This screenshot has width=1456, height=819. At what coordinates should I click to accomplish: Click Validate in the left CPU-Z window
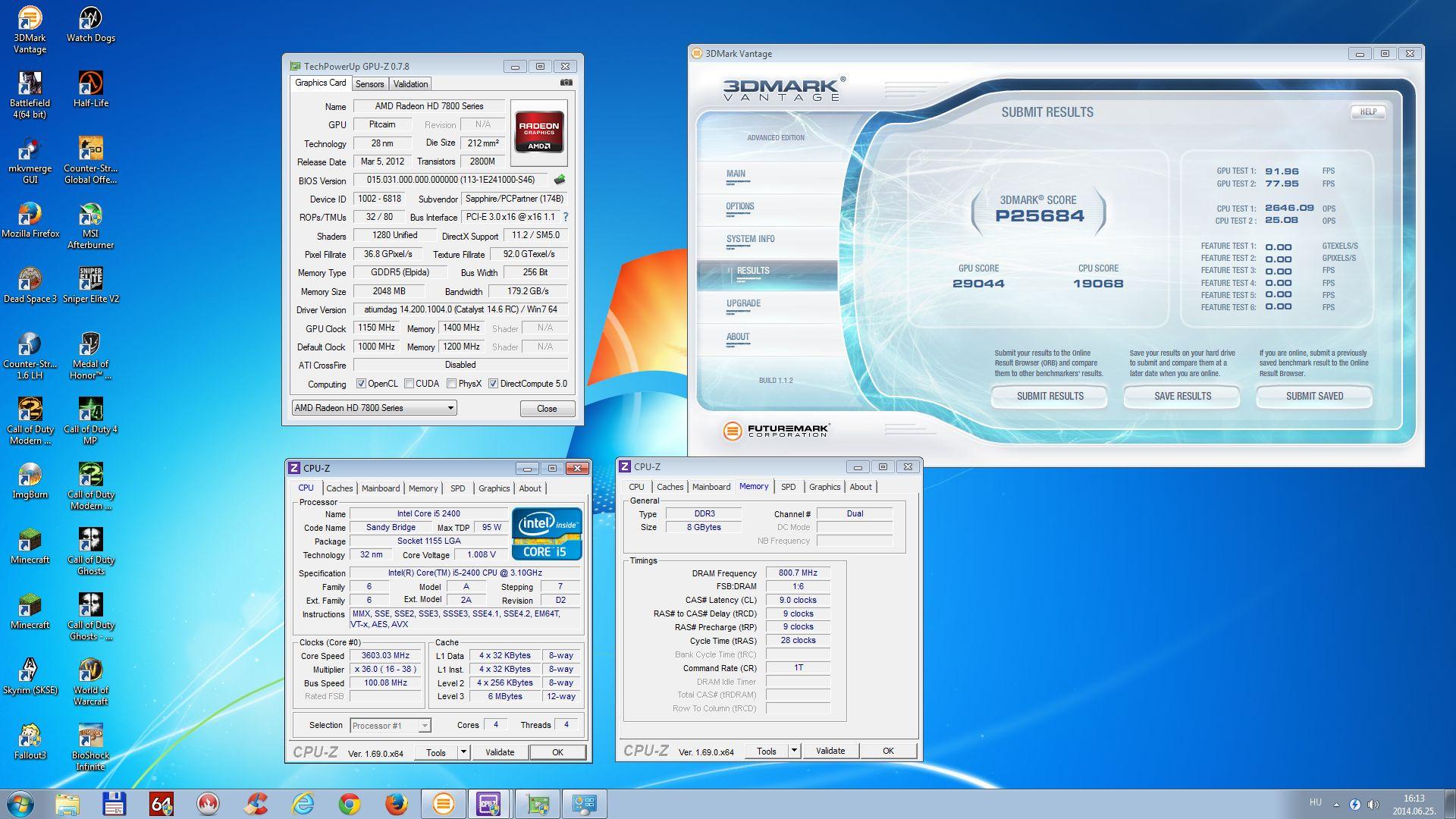pos(499,752)
